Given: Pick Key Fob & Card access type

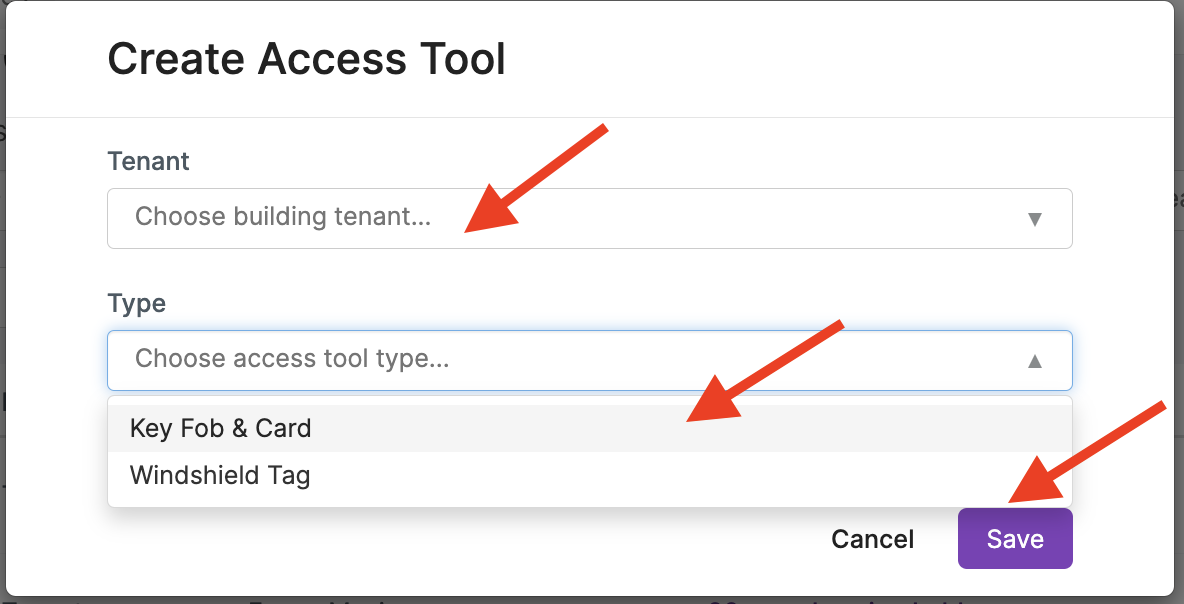Looking at the screenshot, I should (221, 428).
